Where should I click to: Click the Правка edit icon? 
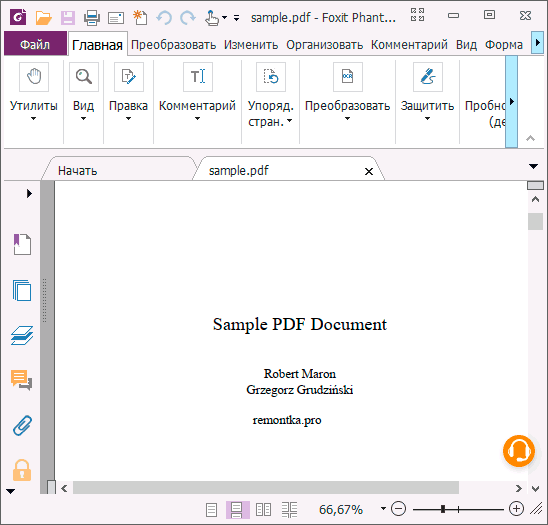tap(129, 77)
